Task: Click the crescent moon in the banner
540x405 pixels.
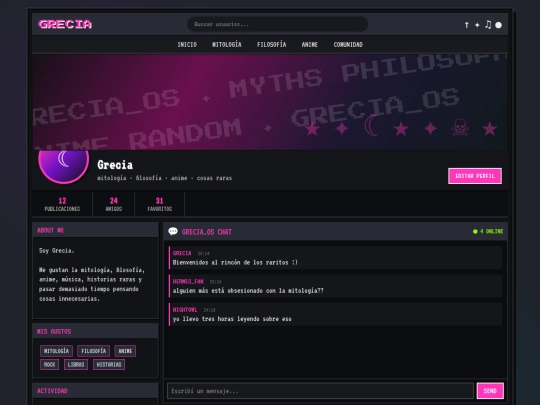Action: 372,125
